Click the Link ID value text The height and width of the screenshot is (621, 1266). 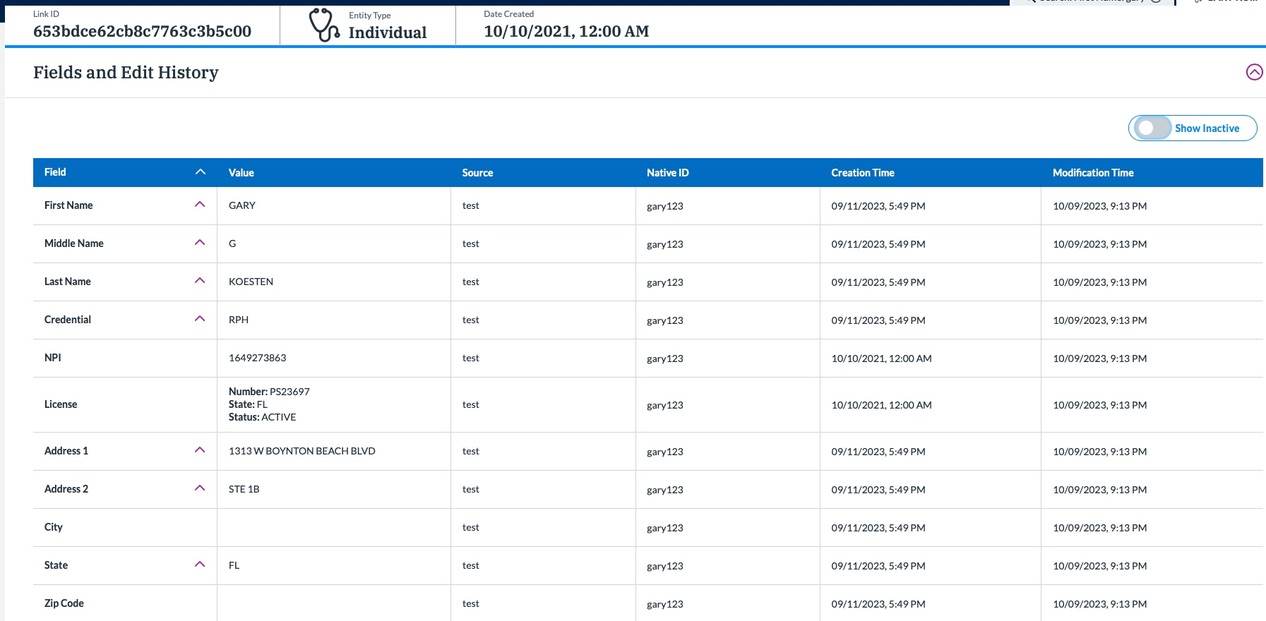click(x=142, y=32)
